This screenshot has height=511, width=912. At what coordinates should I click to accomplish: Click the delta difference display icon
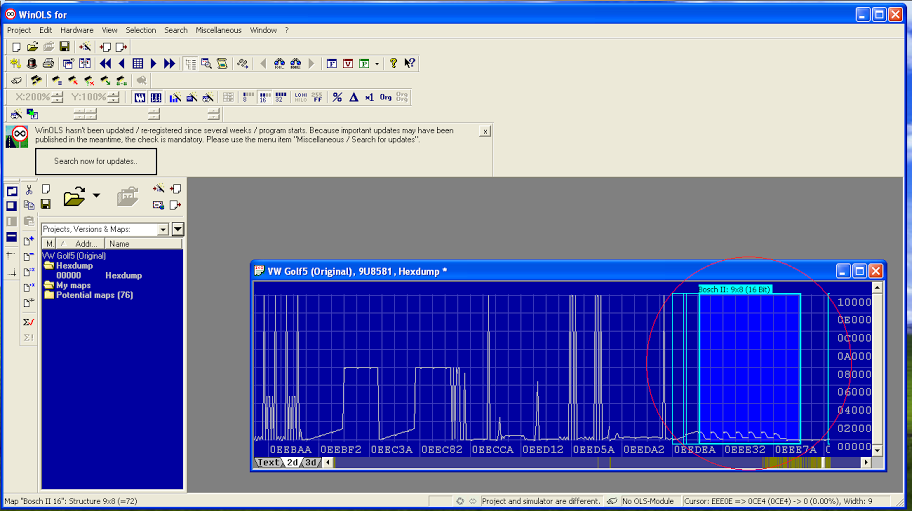353,97
